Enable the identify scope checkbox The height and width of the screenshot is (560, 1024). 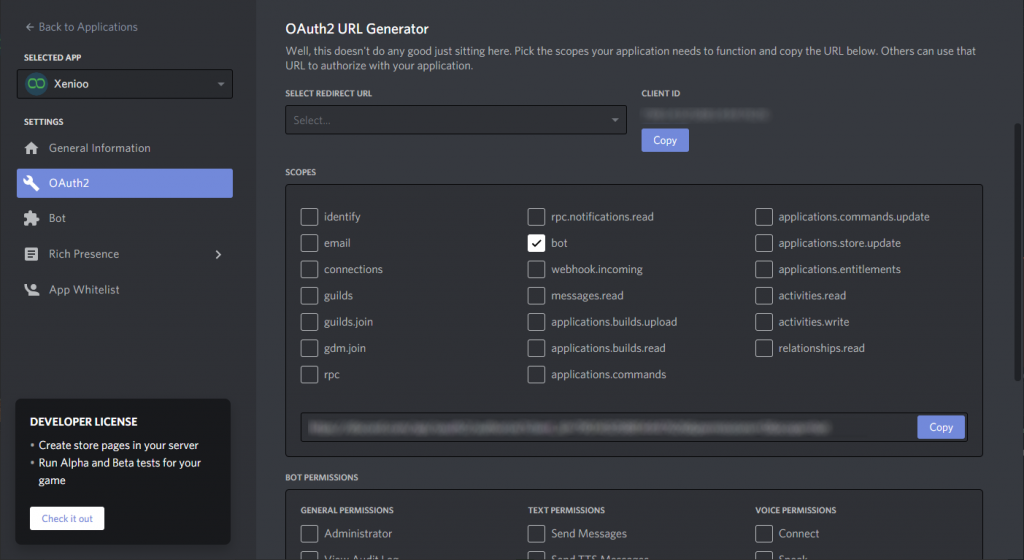coord(310,217)
